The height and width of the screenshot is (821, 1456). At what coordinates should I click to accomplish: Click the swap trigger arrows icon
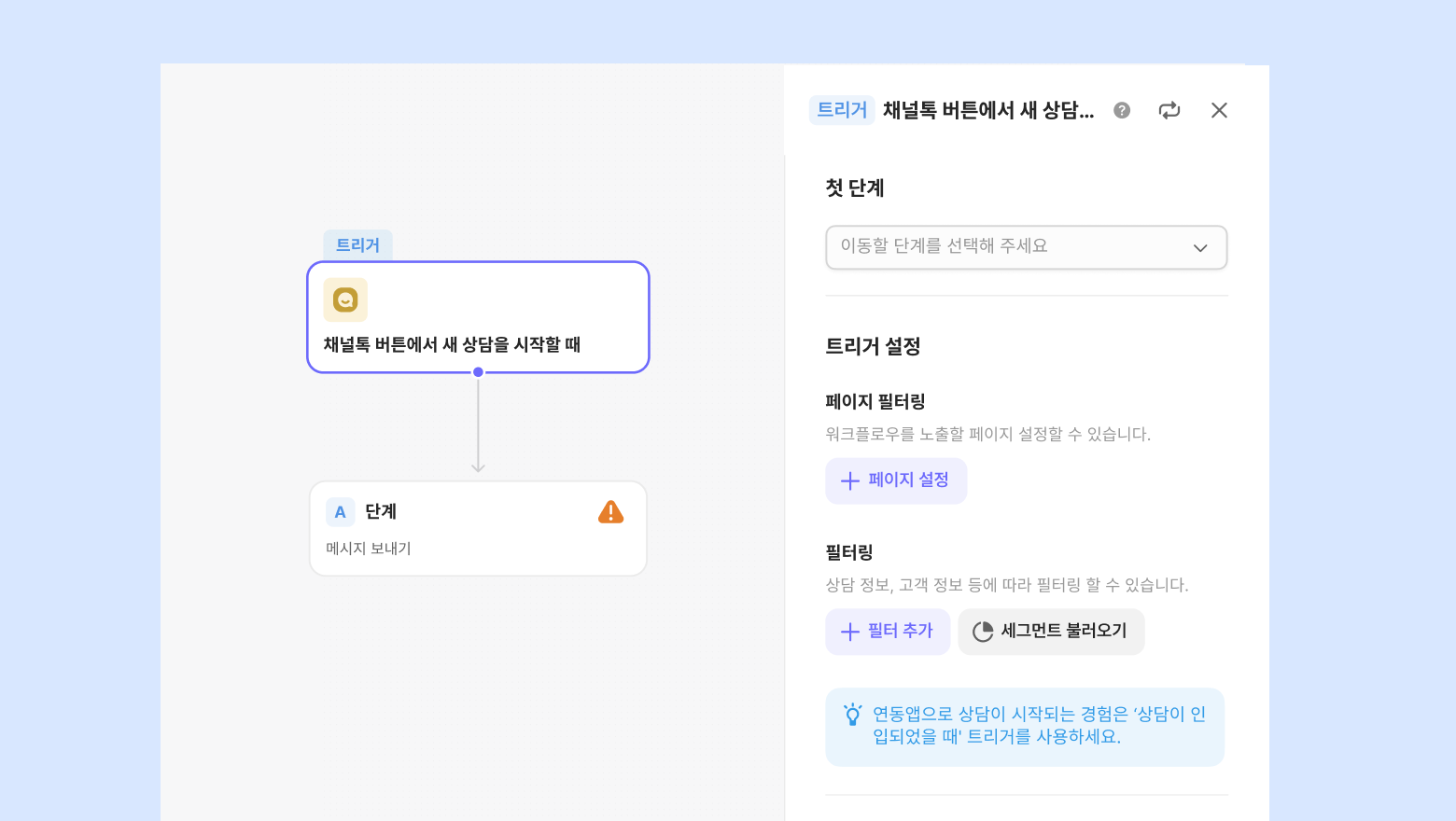point(1169,110)
